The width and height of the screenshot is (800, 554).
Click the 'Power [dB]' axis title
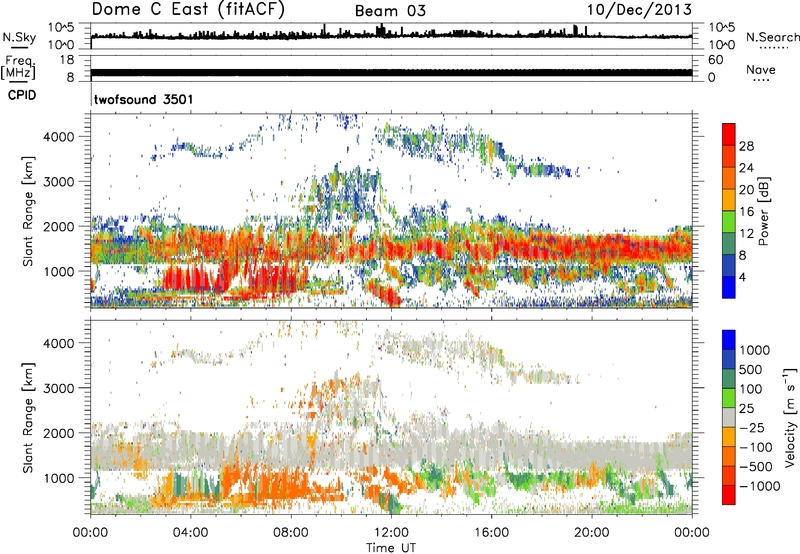pos(764,211)
